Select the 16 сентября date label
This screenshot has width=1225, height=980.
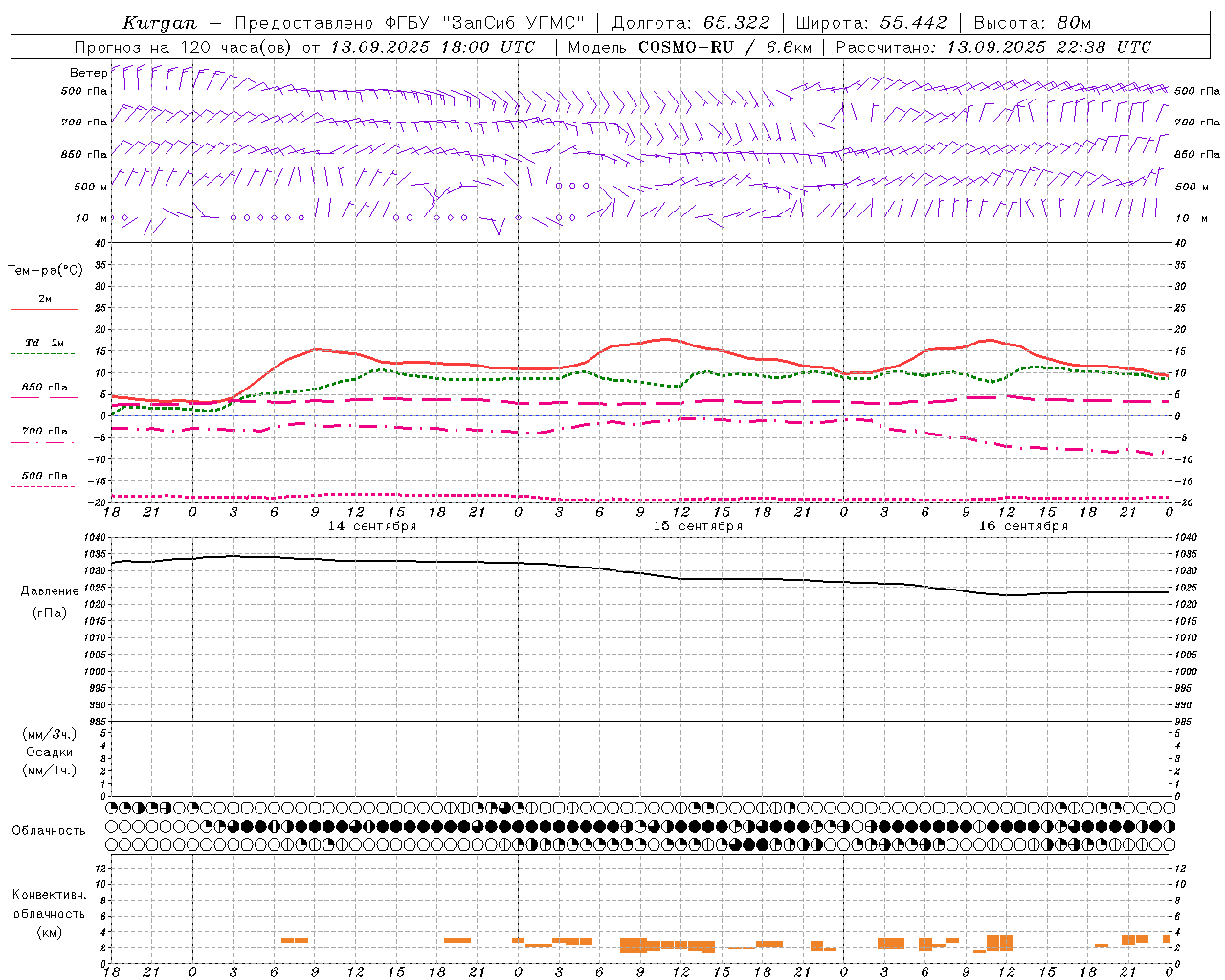pyautogui.click(x=1023, y=526)
